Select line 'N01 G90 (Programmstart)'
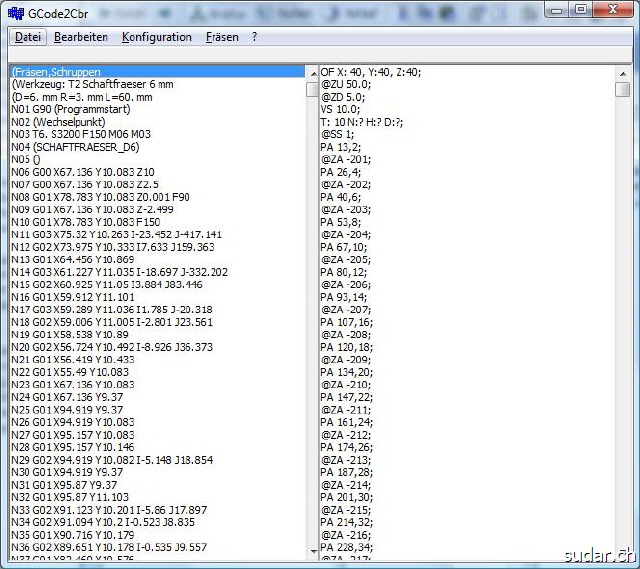 (x=158, y=109)
